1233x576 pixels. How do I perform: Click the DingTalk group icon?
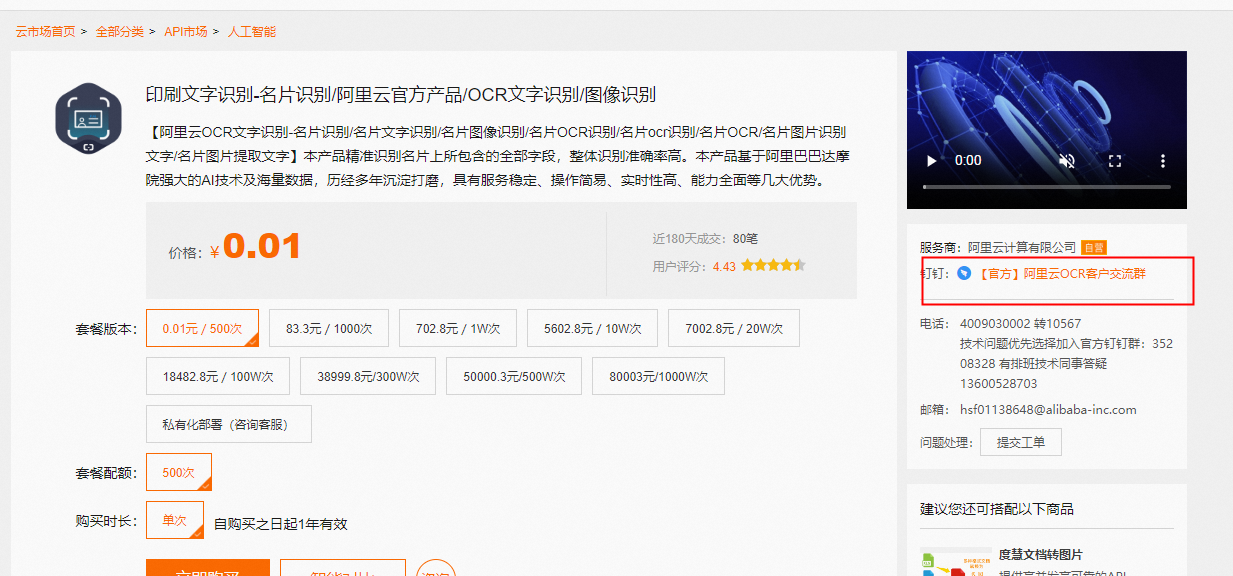964,272
